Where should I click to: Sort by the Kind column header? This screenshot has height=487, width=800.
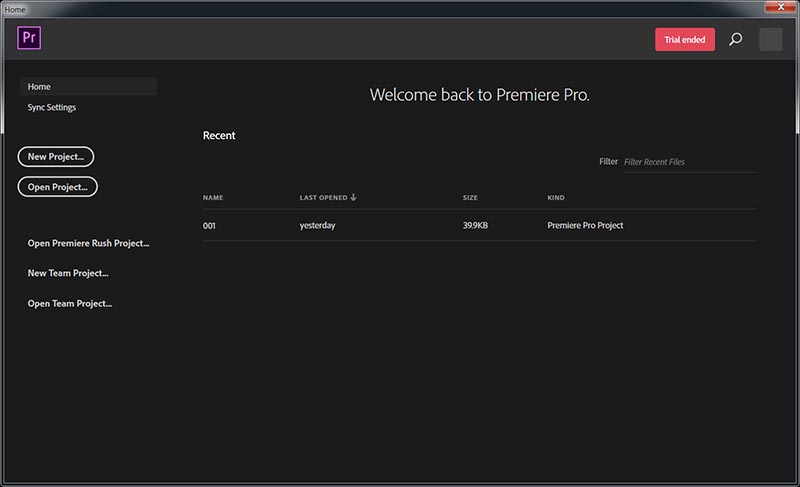[556, 197]
